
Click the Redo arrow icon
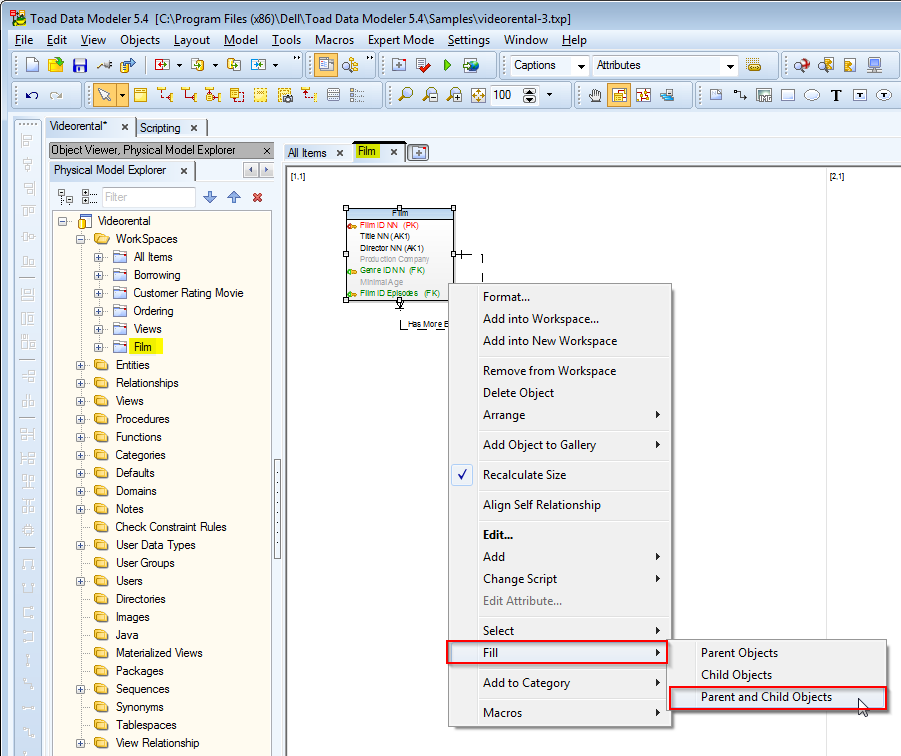pos(56,95)
